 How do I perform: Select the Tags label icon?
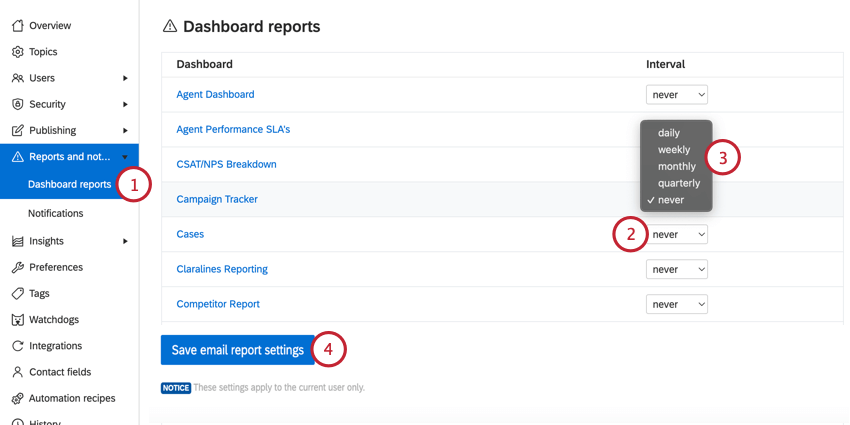(x=18, y=293)
